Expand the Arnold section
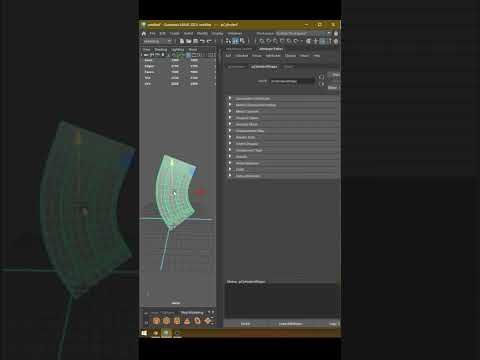480x360 pixels. [283, 157]
